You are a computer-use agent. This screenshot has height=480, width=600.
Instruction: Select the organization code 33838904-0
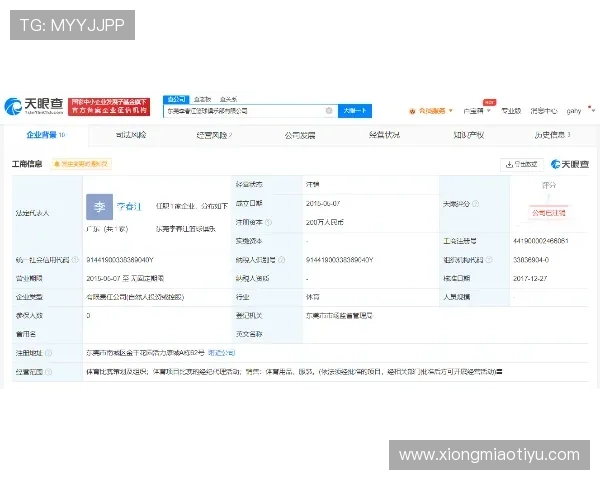(x=531, y=260)
